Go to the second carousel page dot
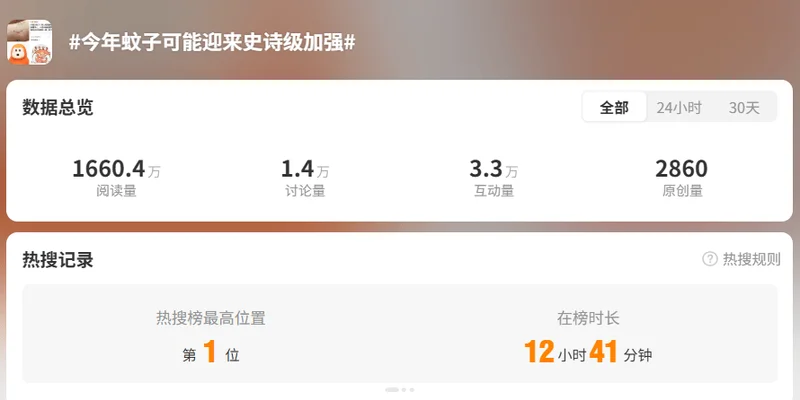This screenshot has width=800, height=400. pyautogui.click(x=404, y=390)
